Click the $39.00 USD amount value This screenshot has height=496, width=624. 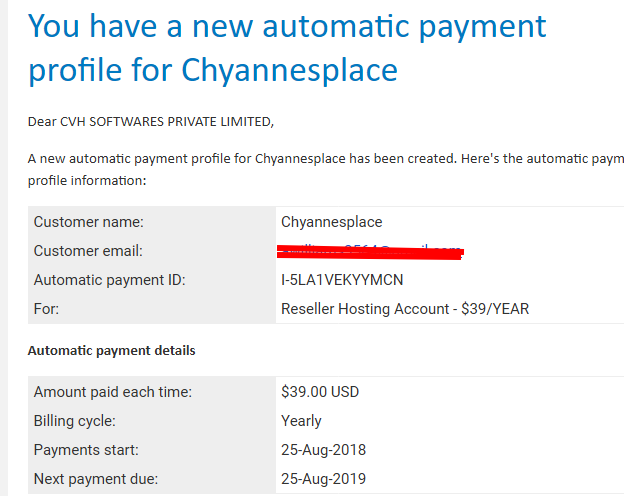pyautogui.click(x=320, y=392)
